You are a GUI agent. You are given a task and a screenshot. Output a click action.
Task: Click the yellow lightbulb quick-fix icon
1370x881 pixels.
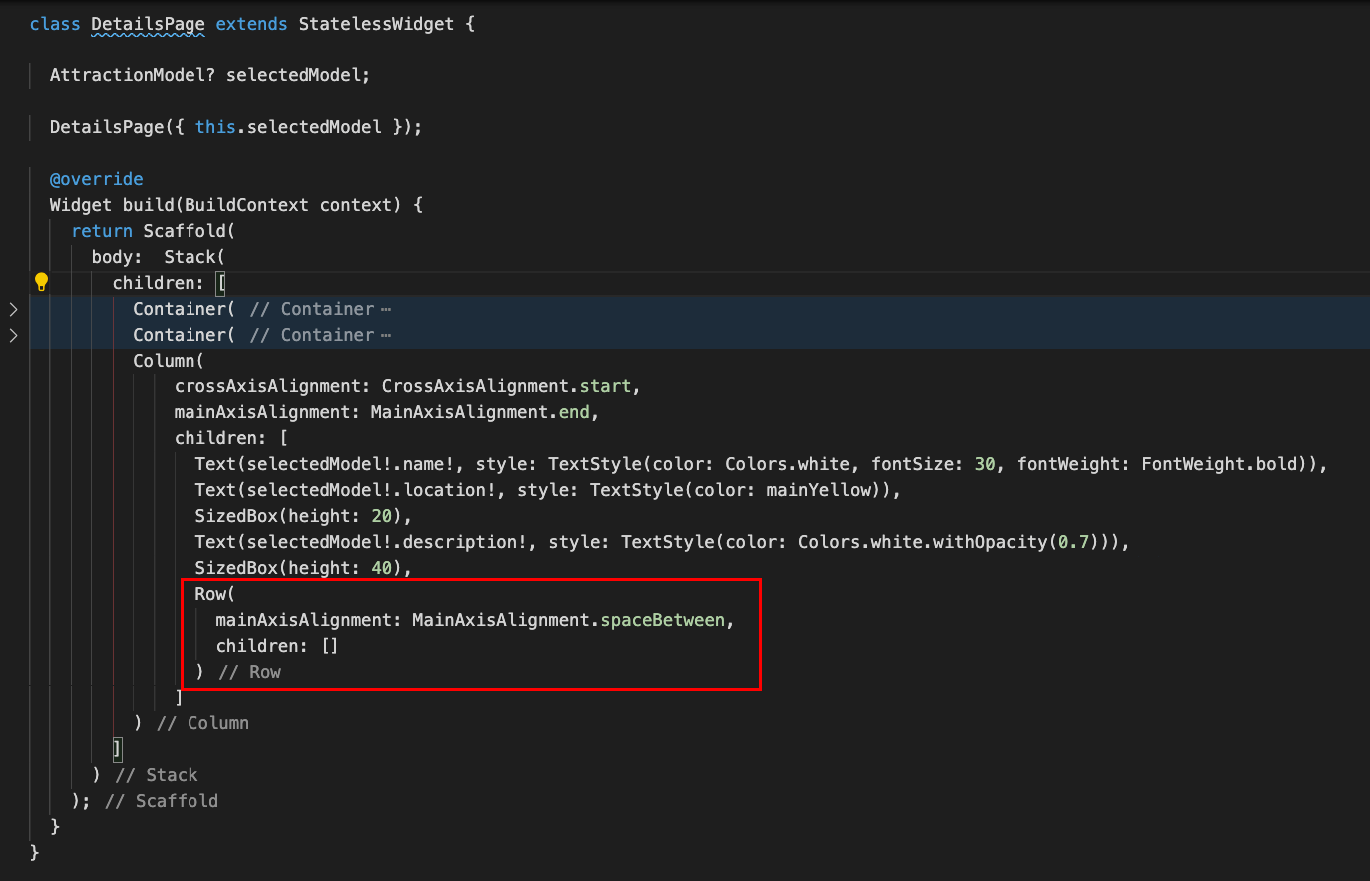(42, 282)
